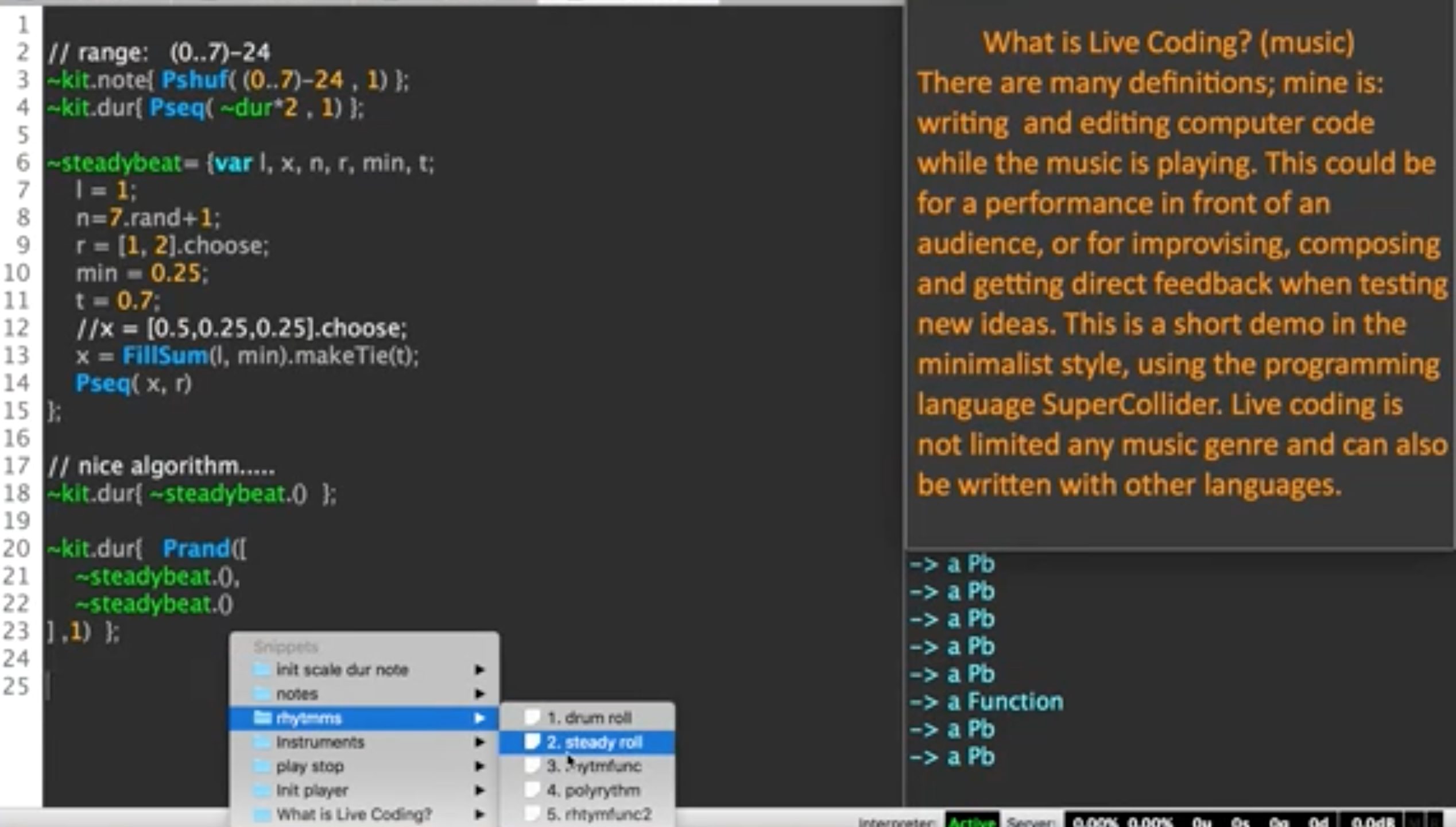Click the init scale dur note folder icon

tap(262, 670)
